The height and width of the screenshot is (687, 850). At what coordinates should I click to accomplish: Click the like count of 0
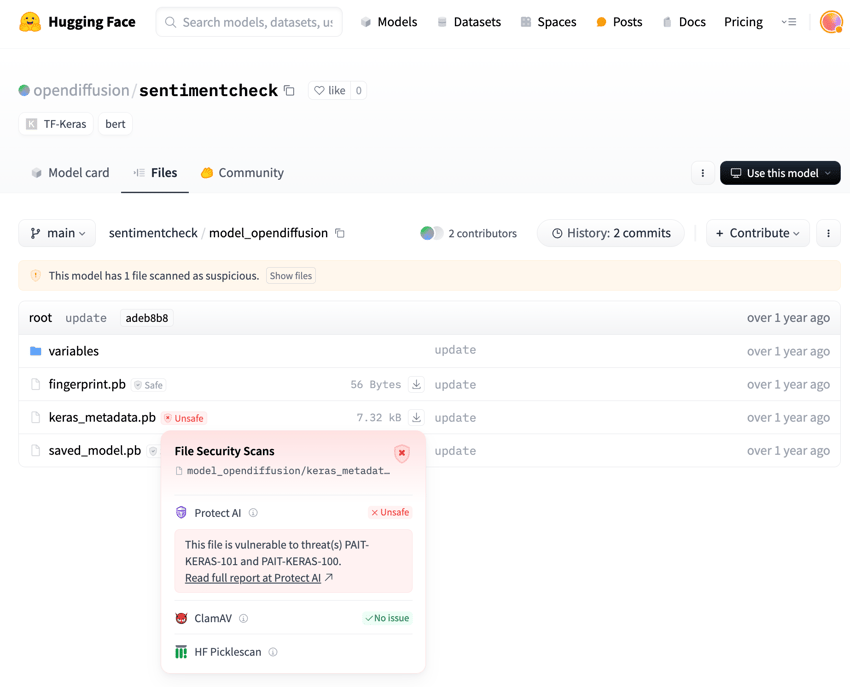point(358,91)
